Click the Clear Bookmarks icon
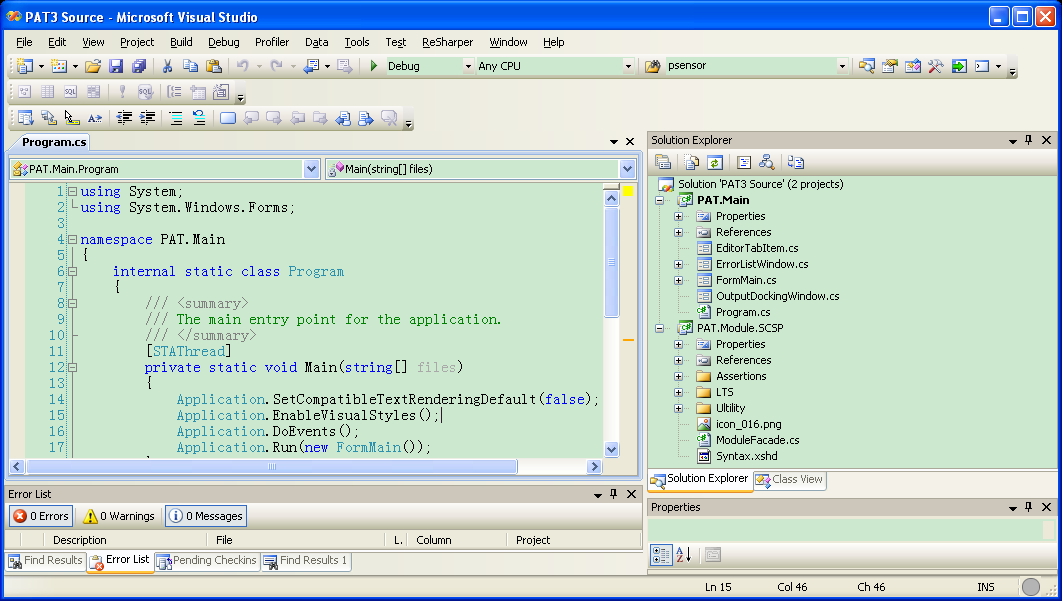 [388, 118]
